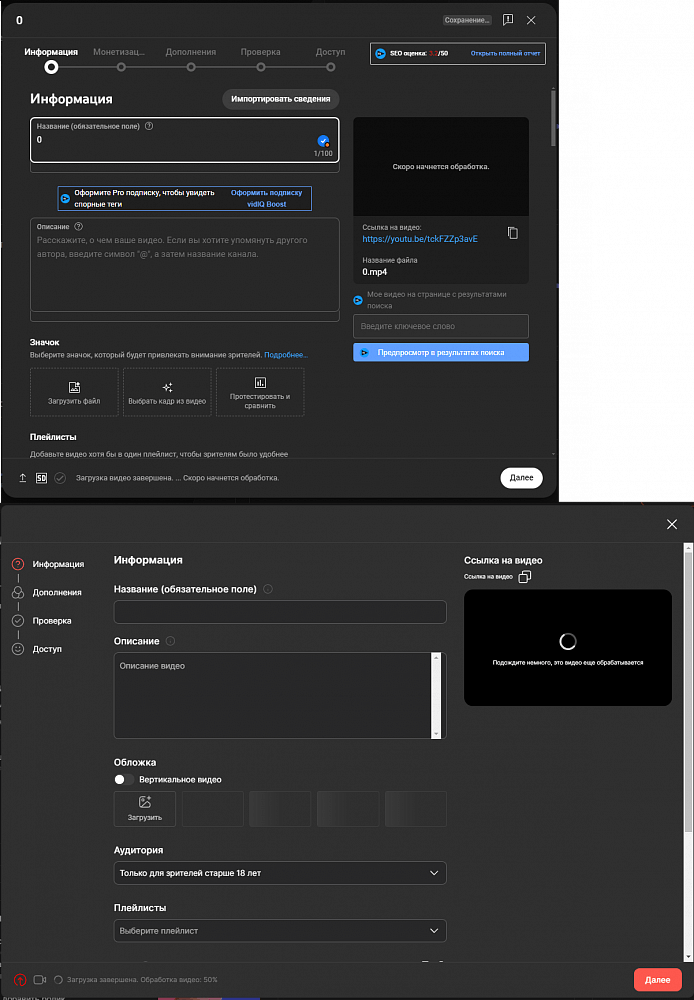The width and height of the screenshot is (694, 1000).
Task: Focus the Введите ключевое слово field
Action: pos(441,326)
